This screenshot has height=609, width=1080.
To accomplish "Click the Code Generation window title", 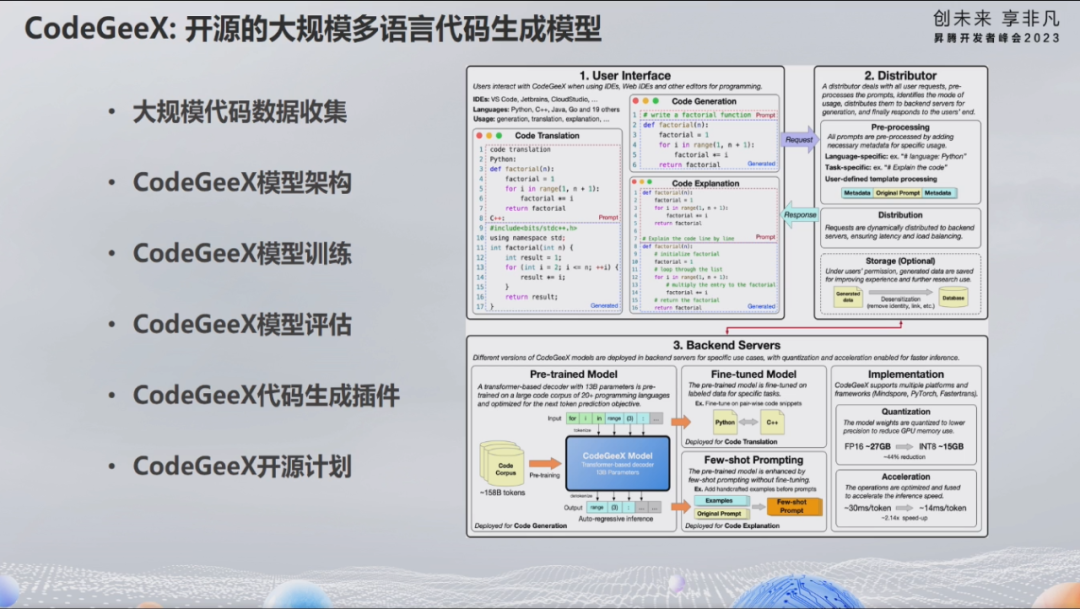I will coord(704,101).
